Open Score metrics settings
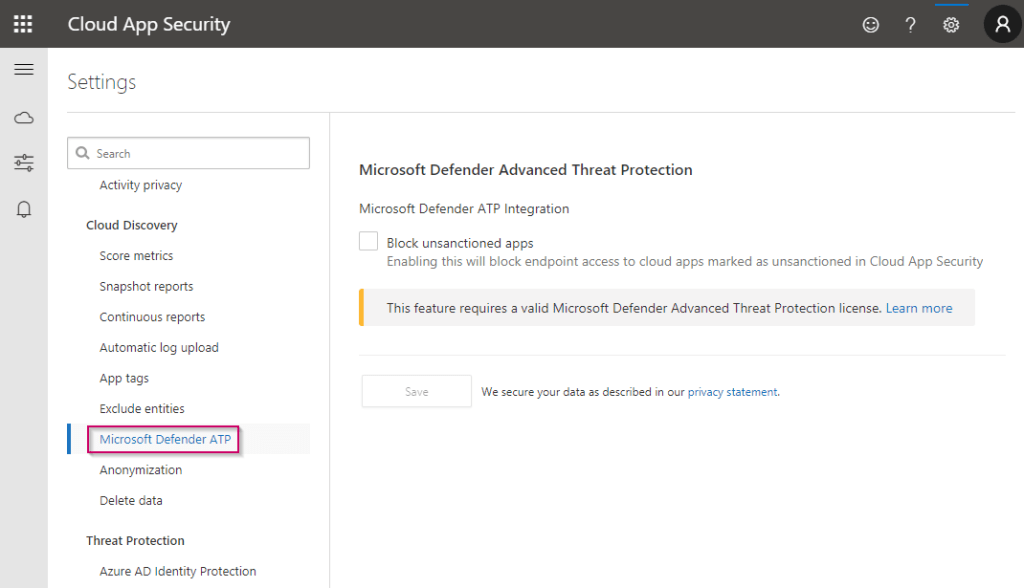 (x=136, y=256)
